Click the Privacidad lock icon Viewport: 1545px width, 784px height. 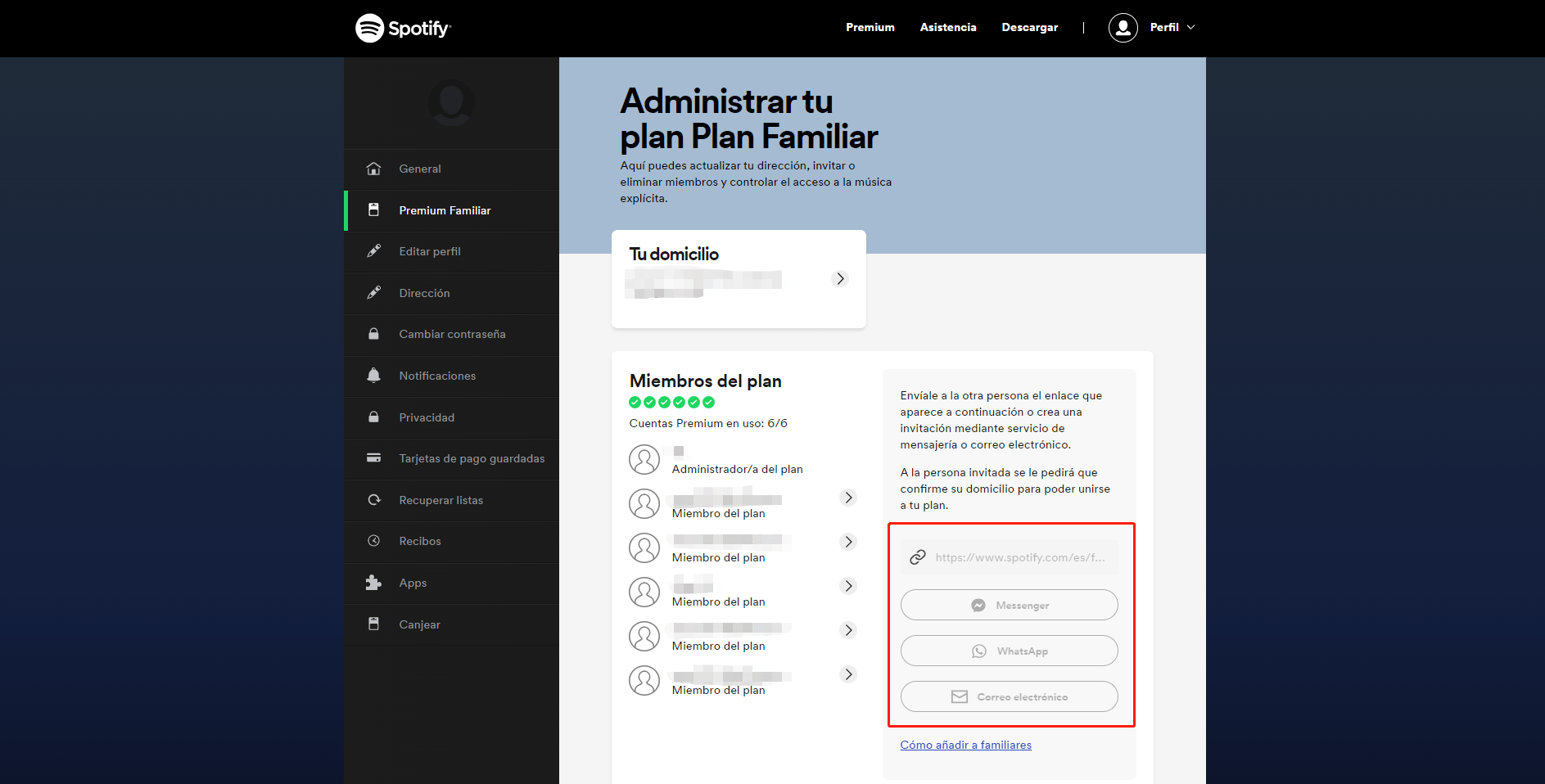point(373,417)
